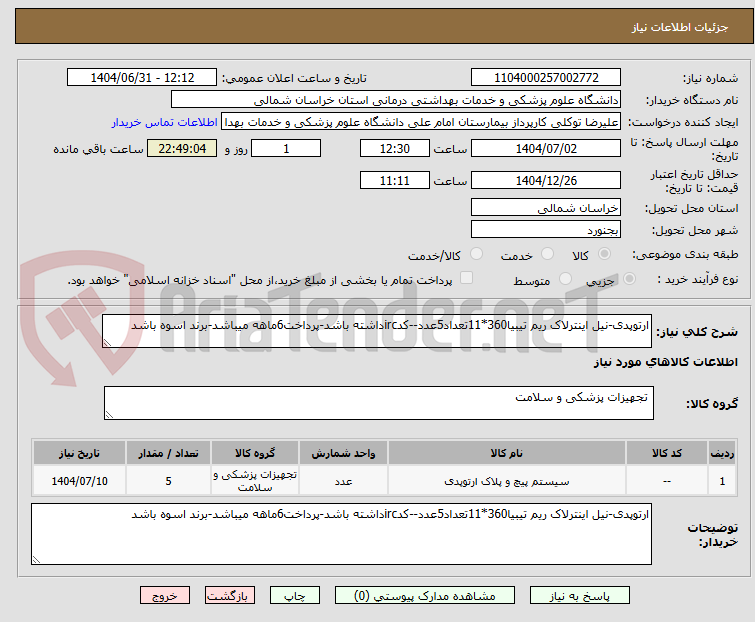Click the واحد شمارش column header

343,453
